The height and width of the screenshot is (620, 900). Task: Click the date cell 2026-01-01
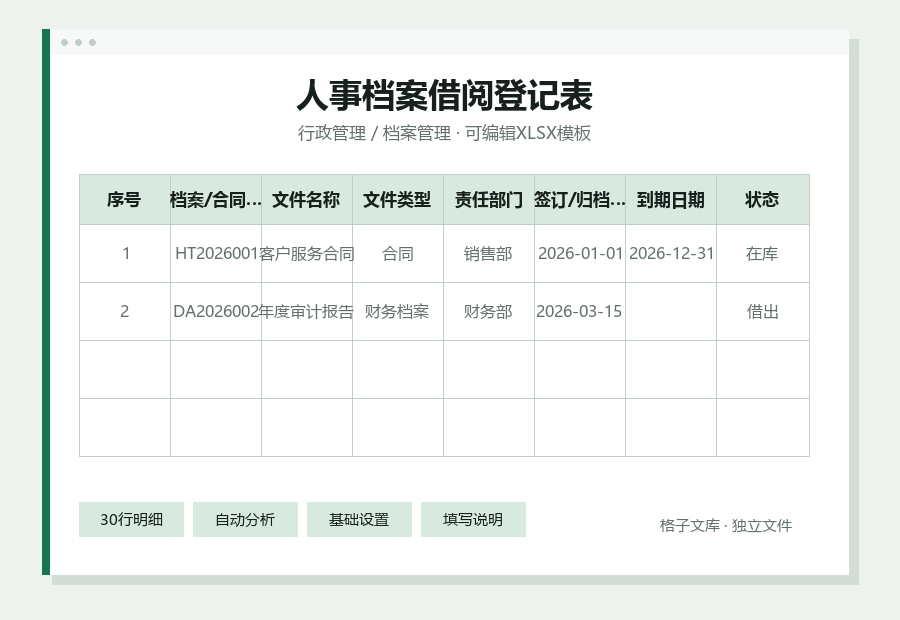580,254
